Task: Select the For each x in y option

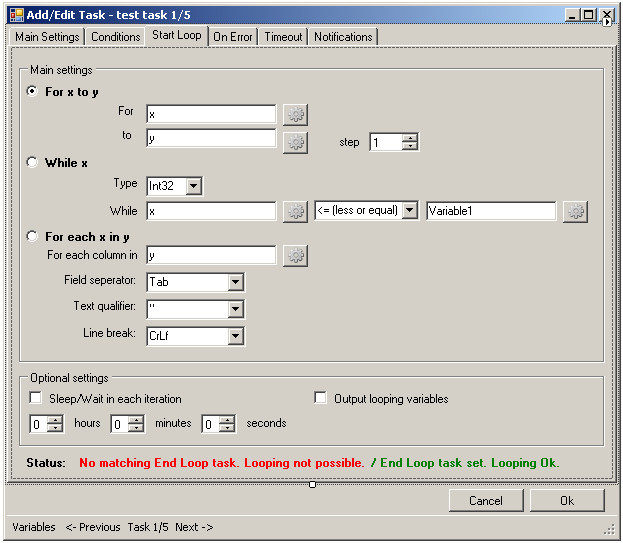Action: pyautogui.click(x=33, y=237)
